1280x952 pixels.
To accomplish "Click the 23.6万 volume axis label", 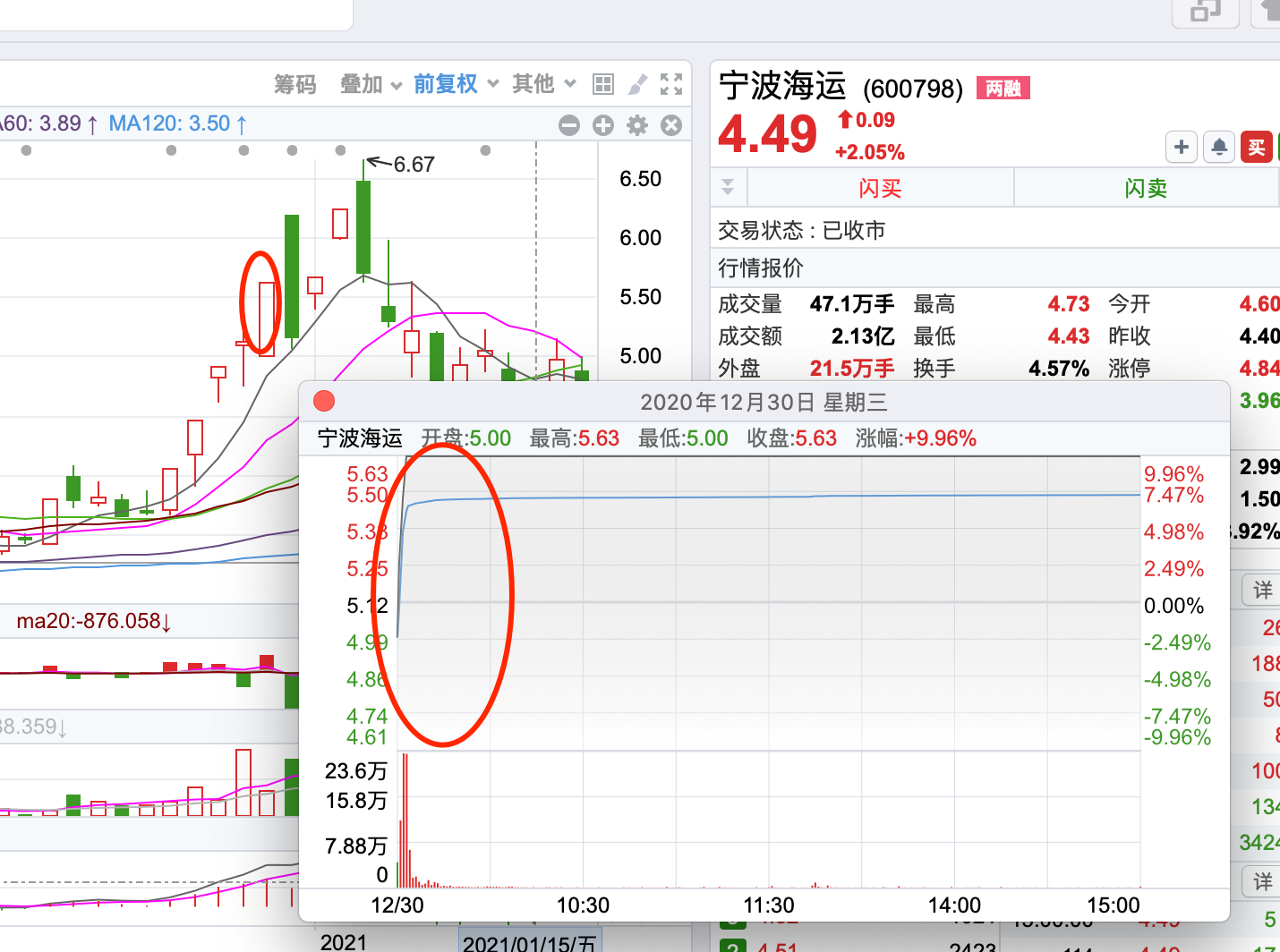I will pos(356,771).
